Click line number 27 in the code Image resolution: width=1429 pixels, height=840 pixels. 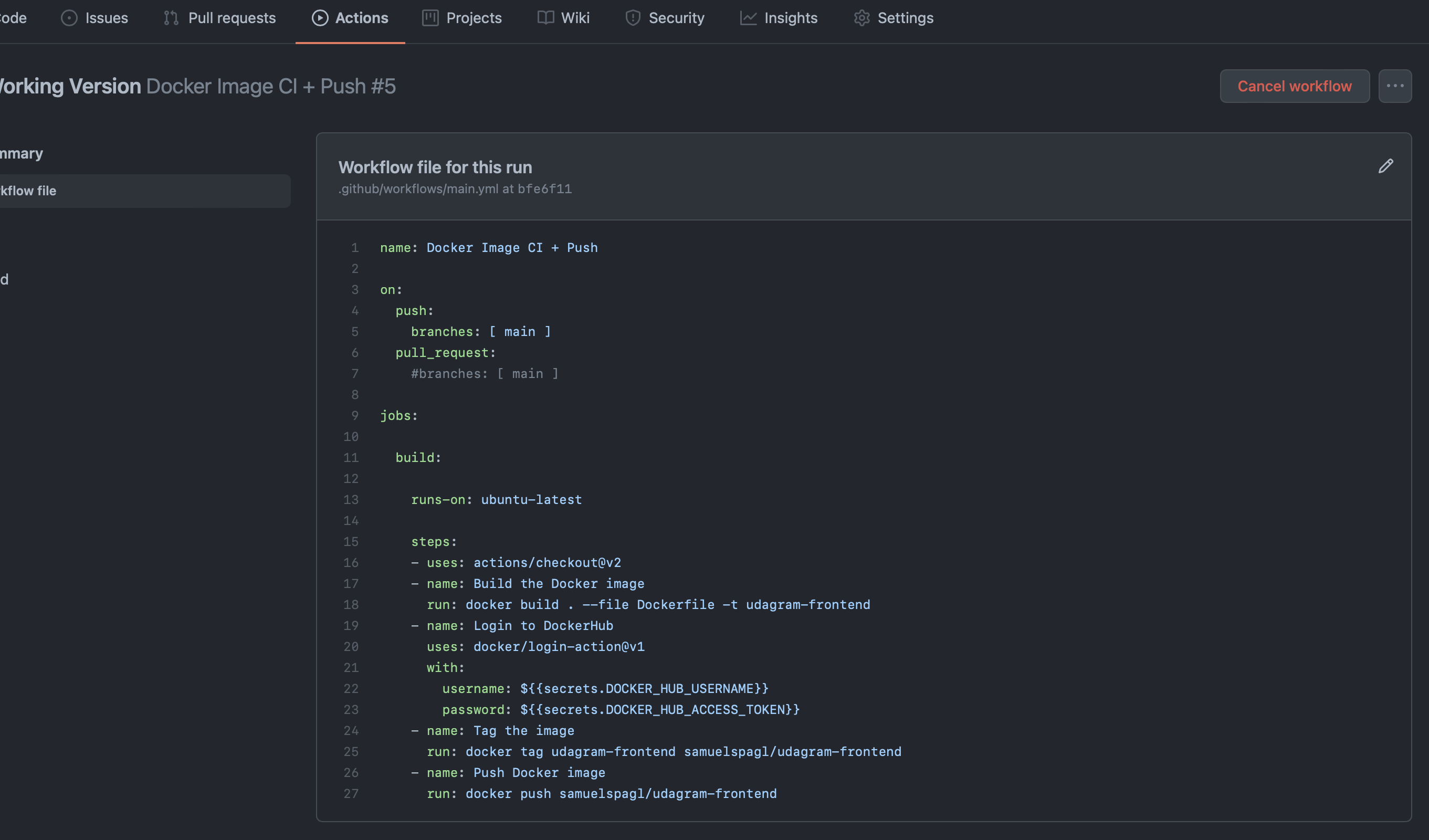point(351,793)
